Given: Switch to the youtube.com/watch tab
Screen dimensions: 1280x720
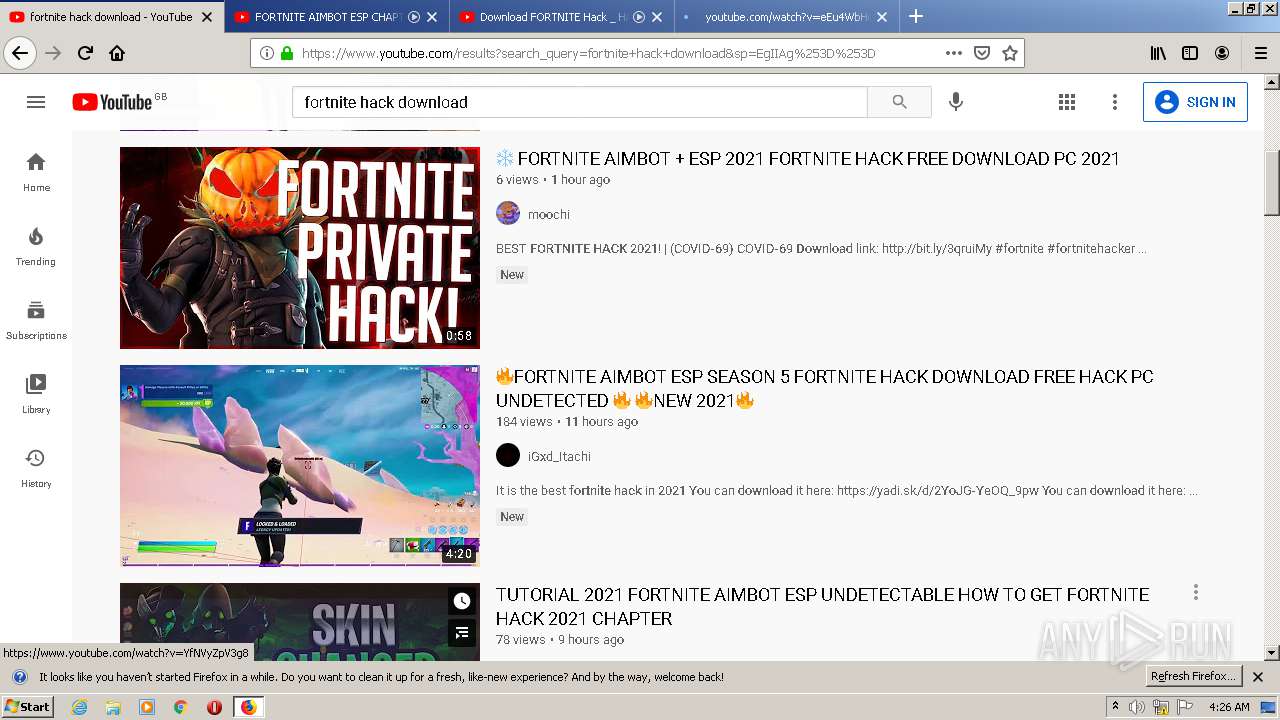Looking at the screenshot, I should tap(785, 17).
